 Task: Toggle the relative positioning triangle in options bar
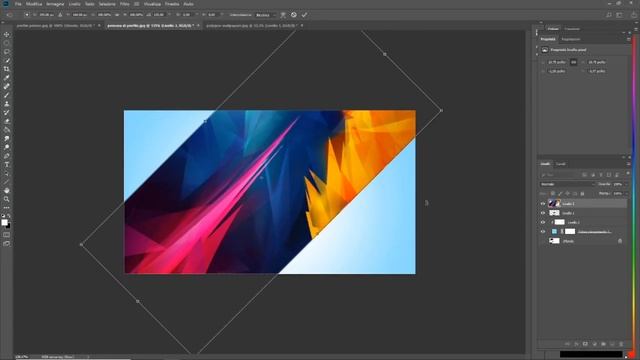(60, 15)
